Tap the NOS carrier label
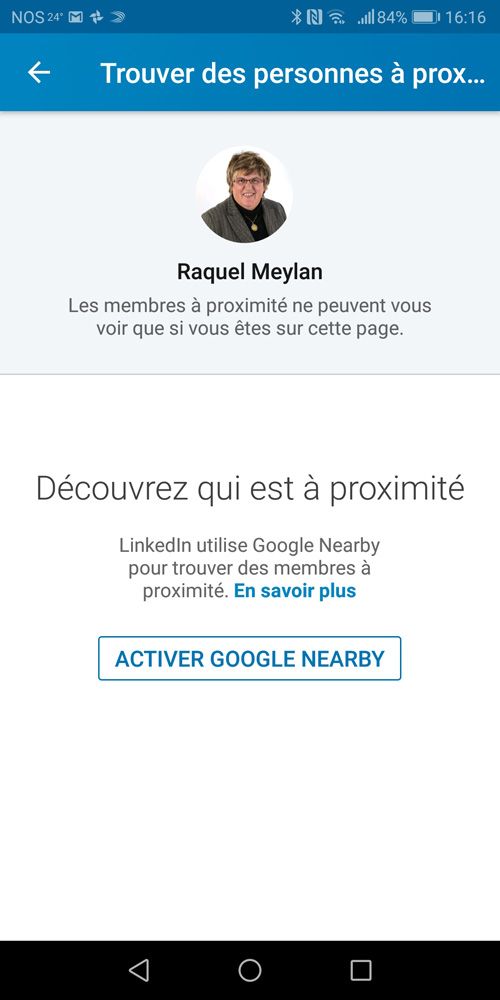500x1000 pixels. tap(27, 17)
